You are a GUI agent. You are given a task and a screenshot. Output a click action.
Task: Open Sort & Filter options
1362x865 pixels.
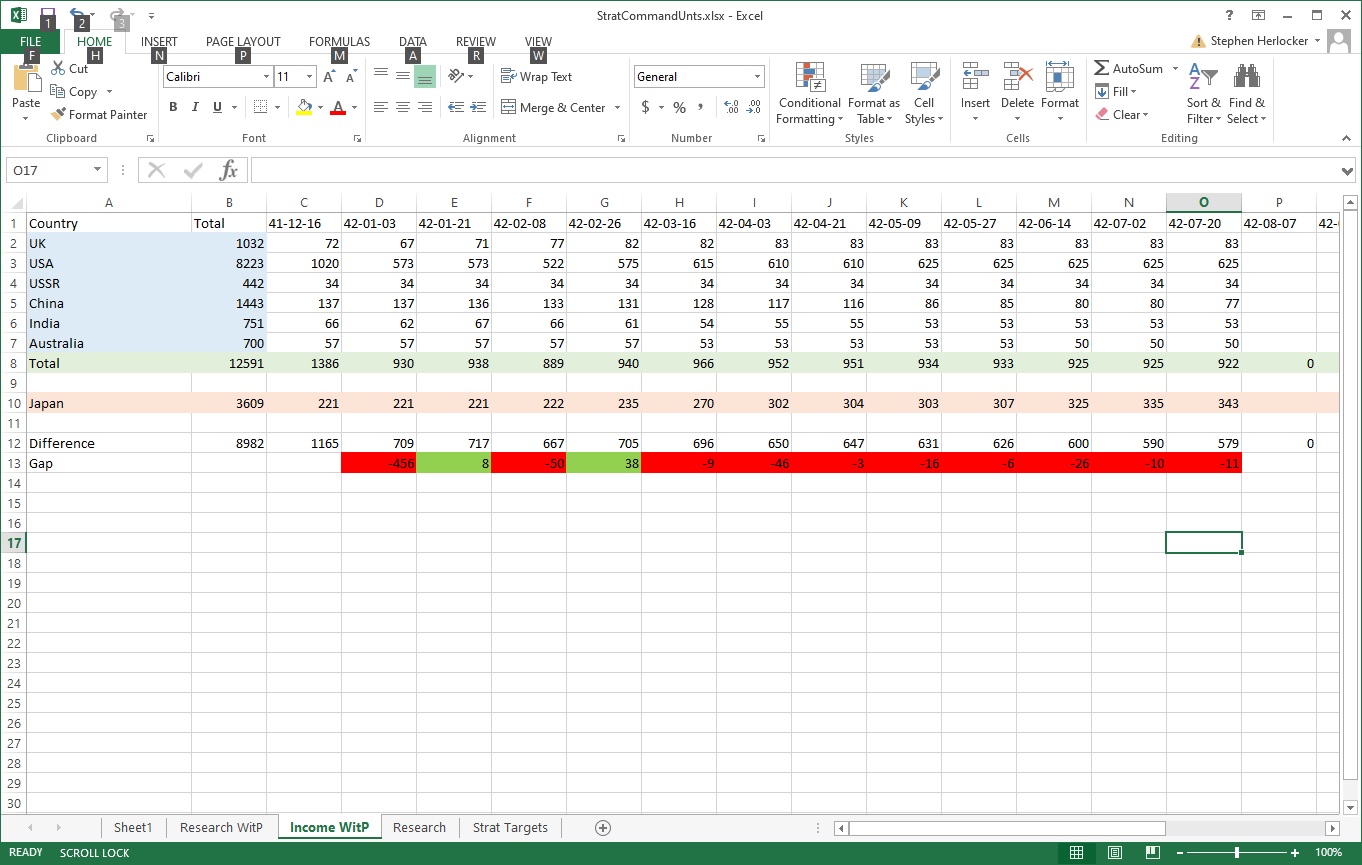point(1204,93)
